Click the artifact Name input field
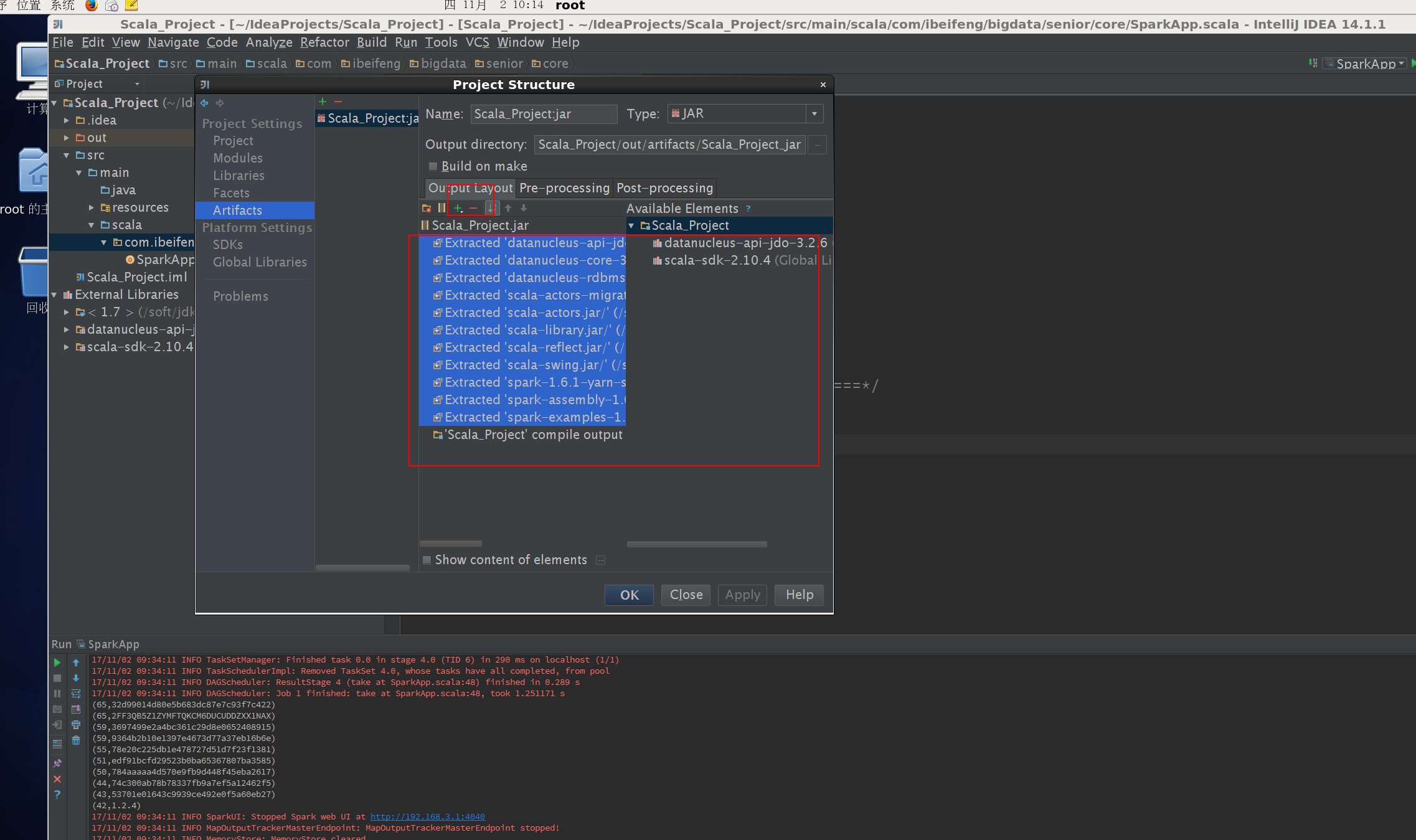Screen dimensions: 1416x840 [543, 114]
